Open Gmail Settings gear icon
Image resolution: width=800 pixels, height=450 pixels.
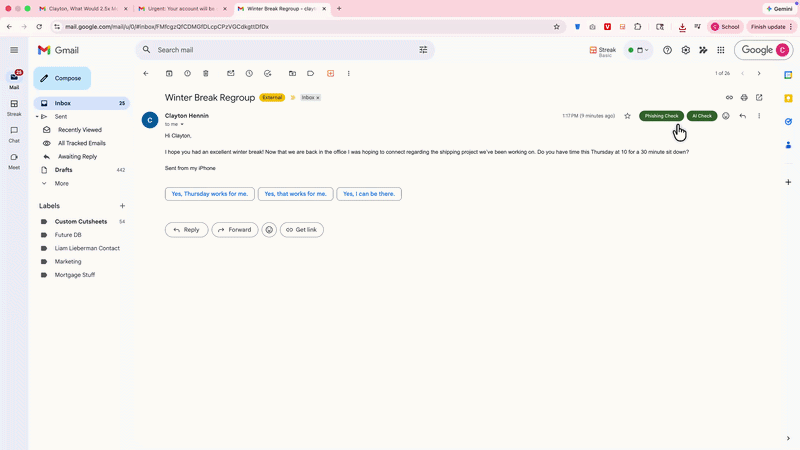coord(686,50)
